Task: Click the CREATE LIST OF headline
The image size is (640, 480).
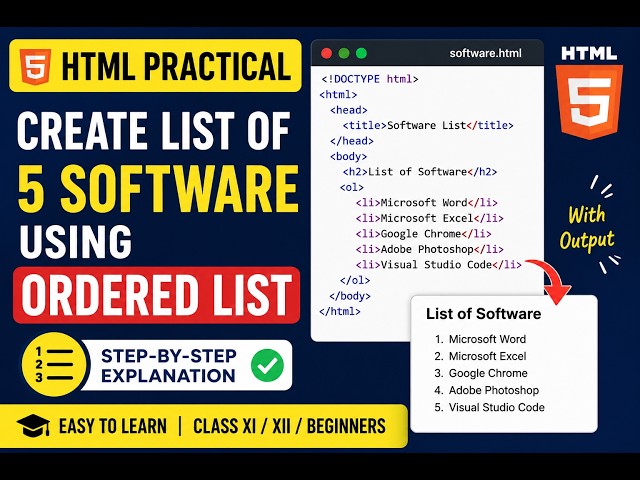Action: [x=153, y=131]
